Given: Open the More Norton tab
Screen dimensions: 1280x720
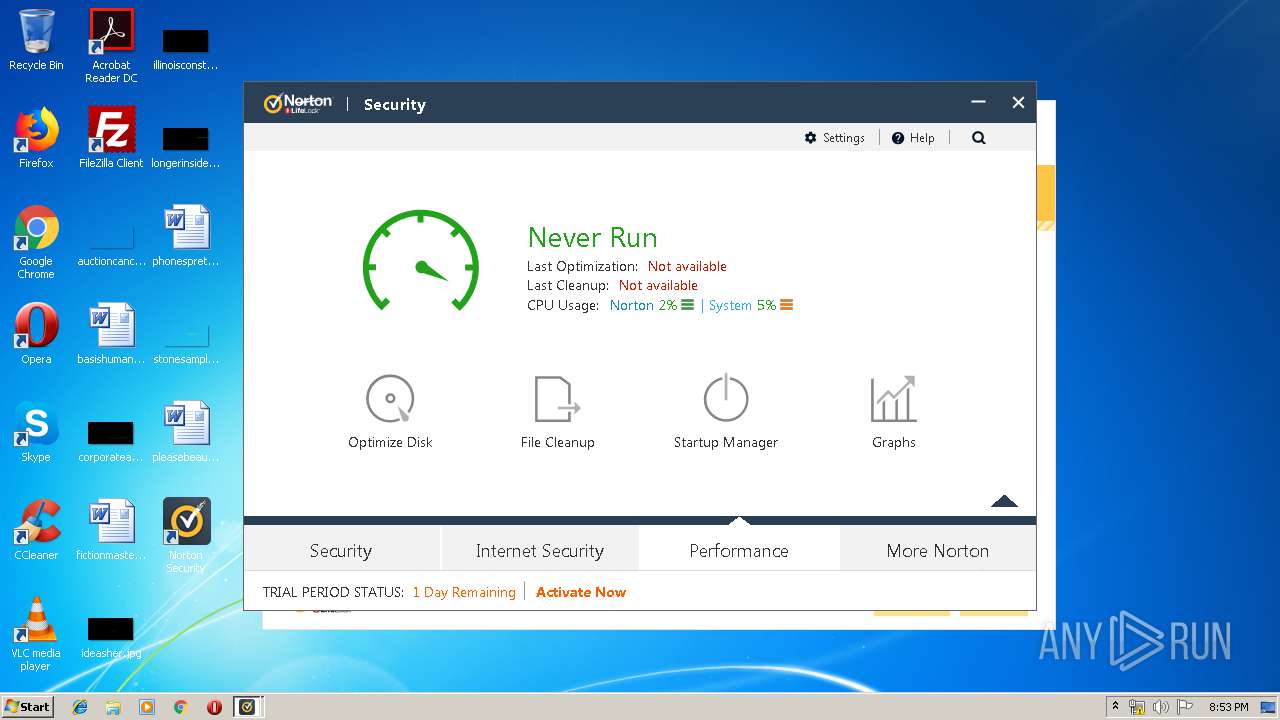Looking at the screenshot, I should 938,550.
